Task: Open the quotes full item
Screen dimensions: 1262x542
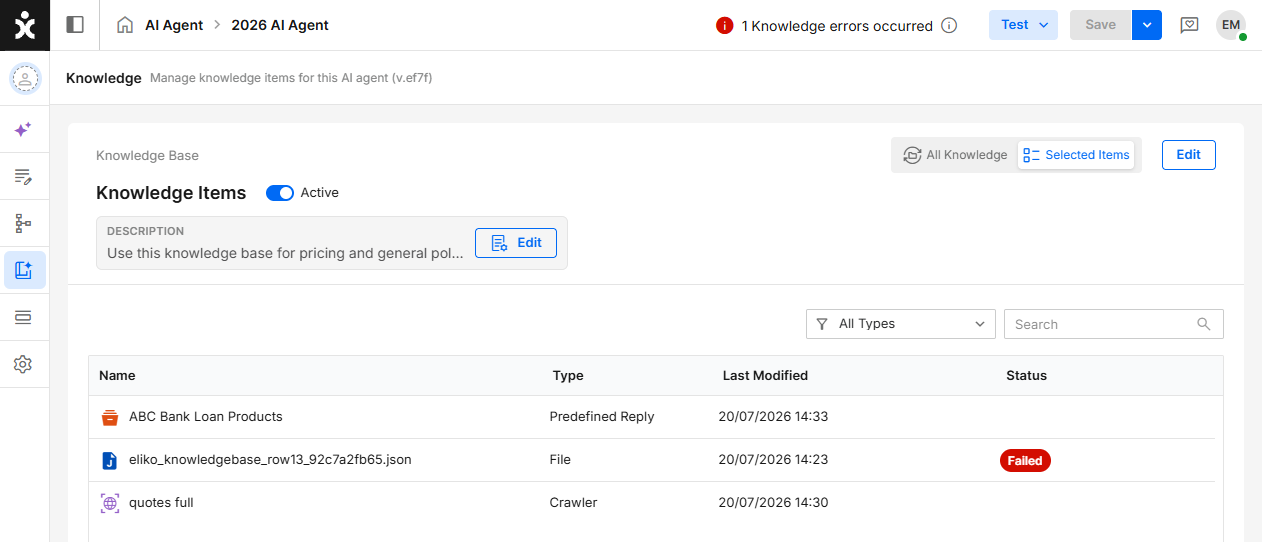Action: coord(161,503)
